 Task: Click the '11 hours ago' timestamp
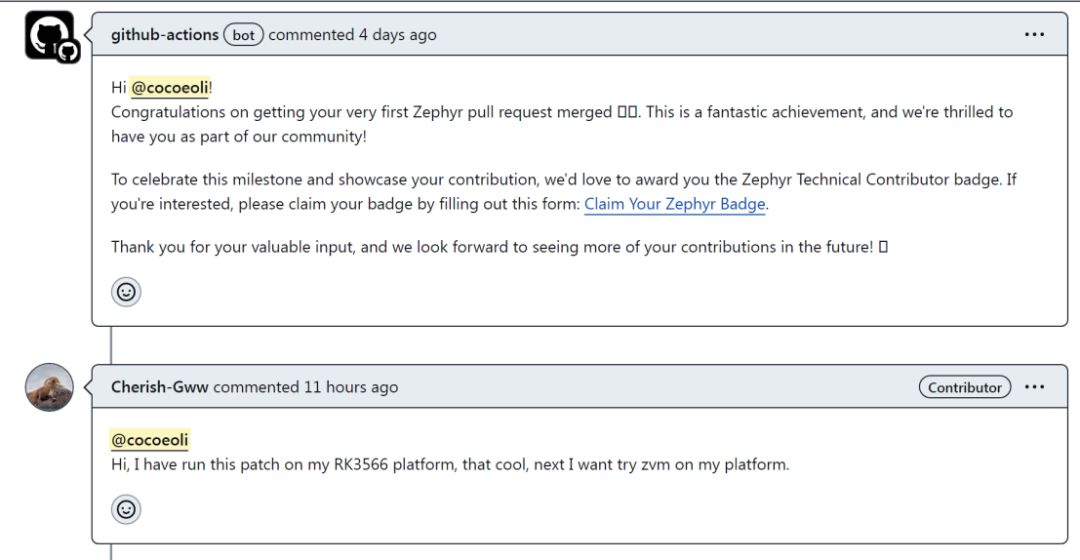tap(351, 387)
